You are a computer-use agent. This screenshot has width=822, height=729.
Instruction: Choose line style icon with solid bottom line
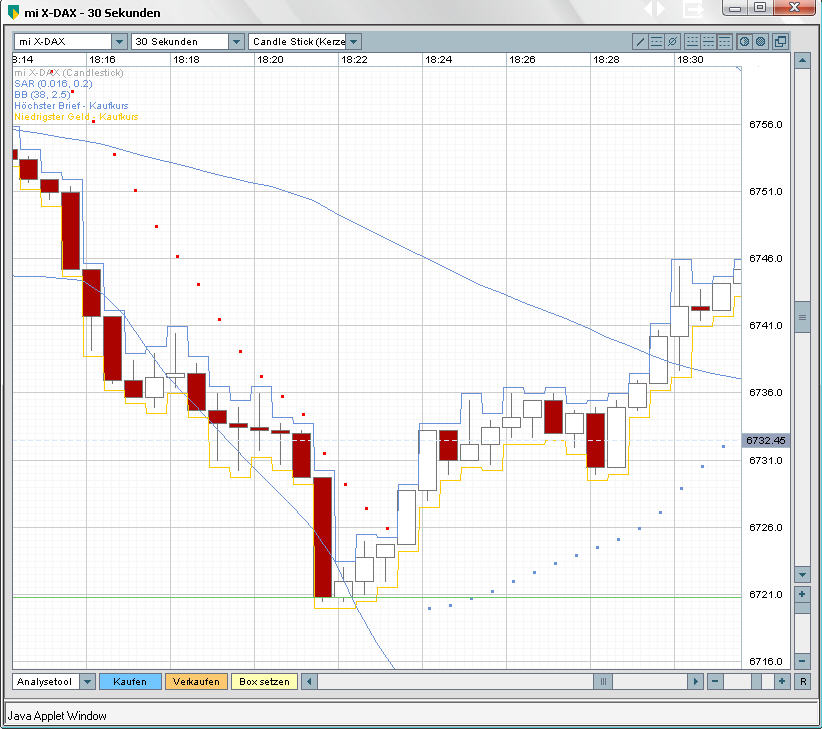(x=692, y=41)
